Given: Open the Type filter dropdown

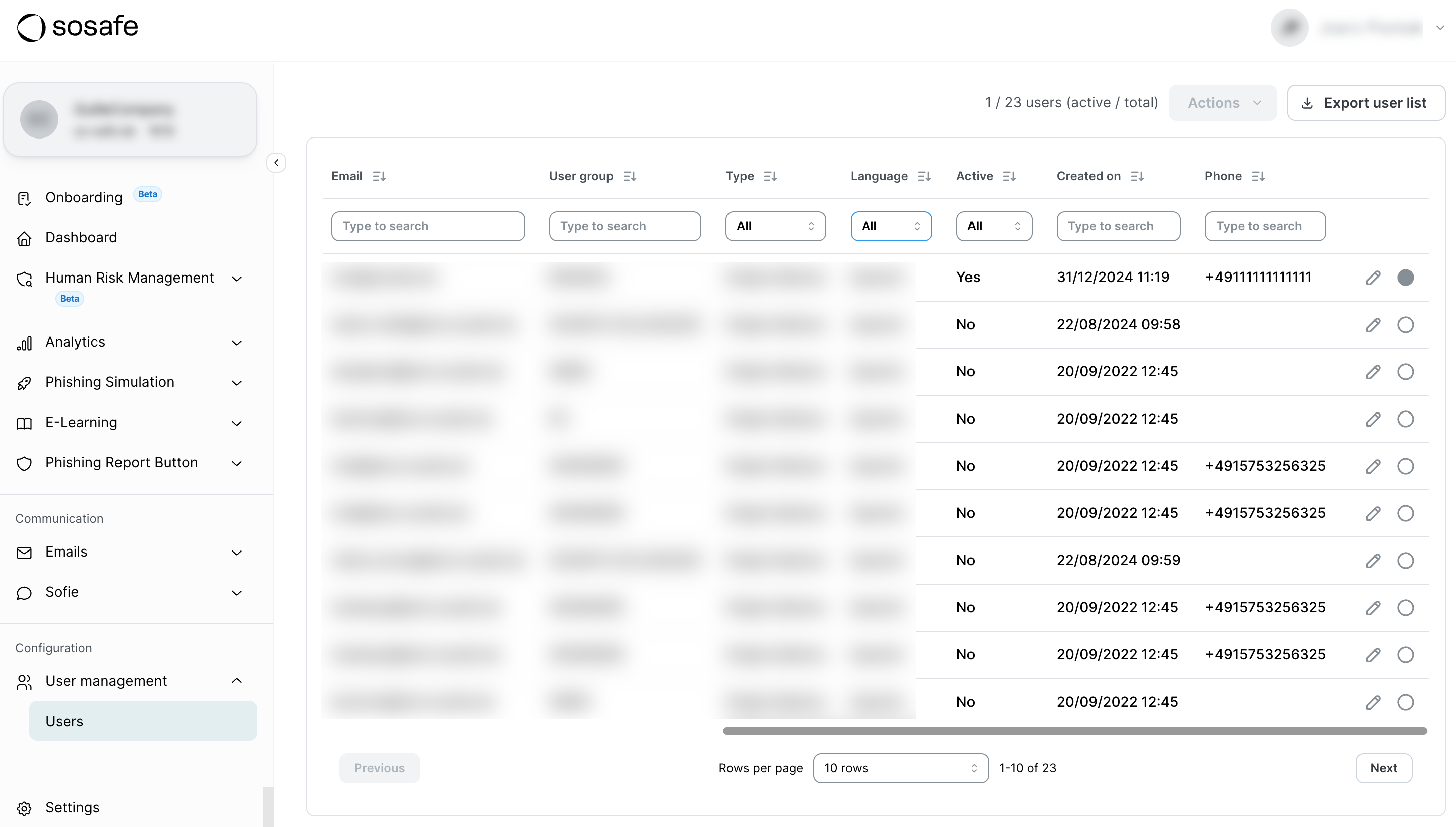Looking at the screenshot, I should [x=775, y=226].
